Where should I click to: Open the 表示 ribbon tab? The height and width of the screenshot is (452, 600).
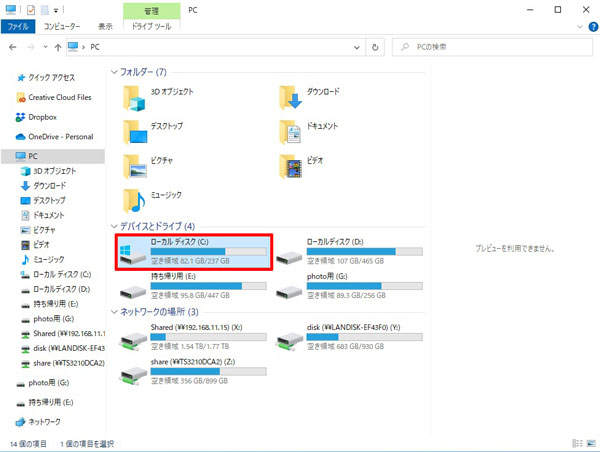105,26
